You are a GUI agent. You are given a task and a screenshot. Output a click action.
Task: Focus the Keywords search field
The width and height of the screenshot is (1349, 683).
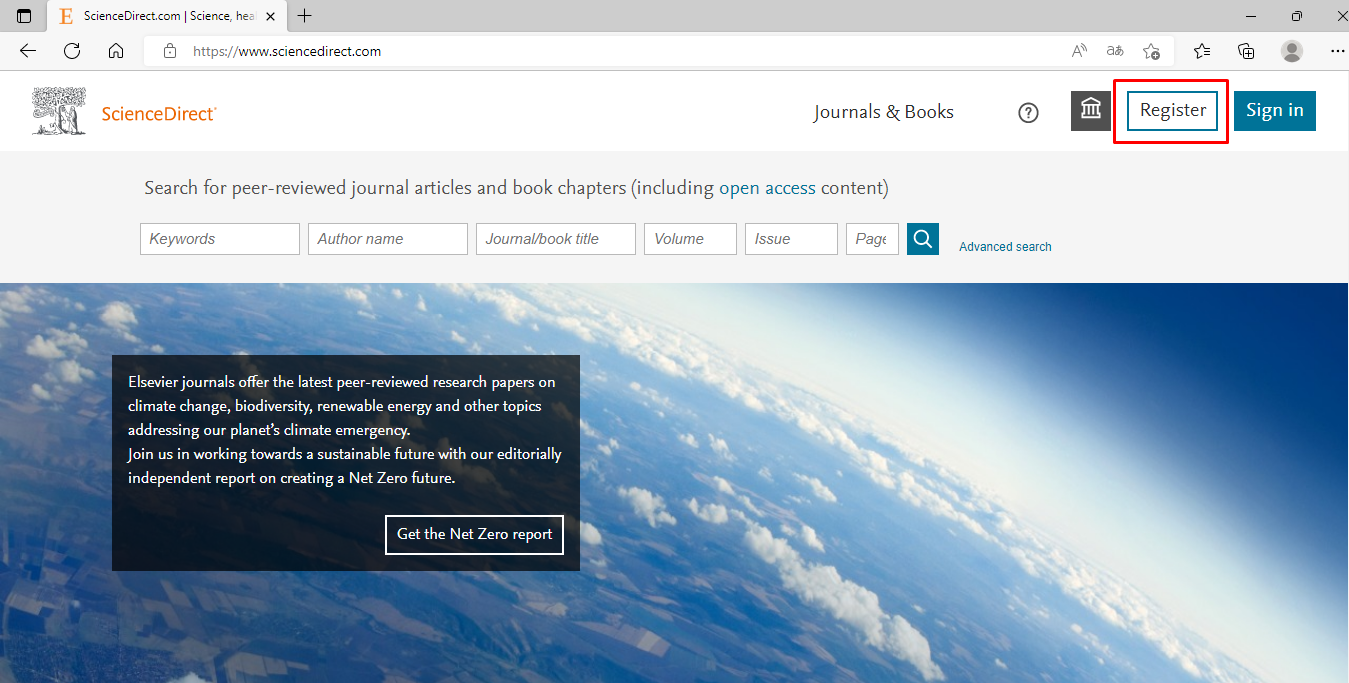[x=220, y=239]
